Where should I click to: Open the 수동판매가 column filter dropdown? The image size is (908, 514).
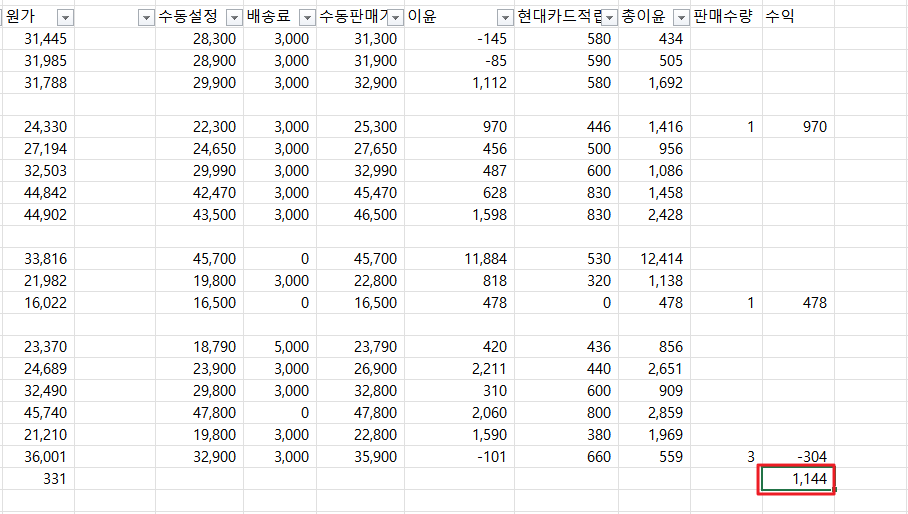(x=396, y=18)
